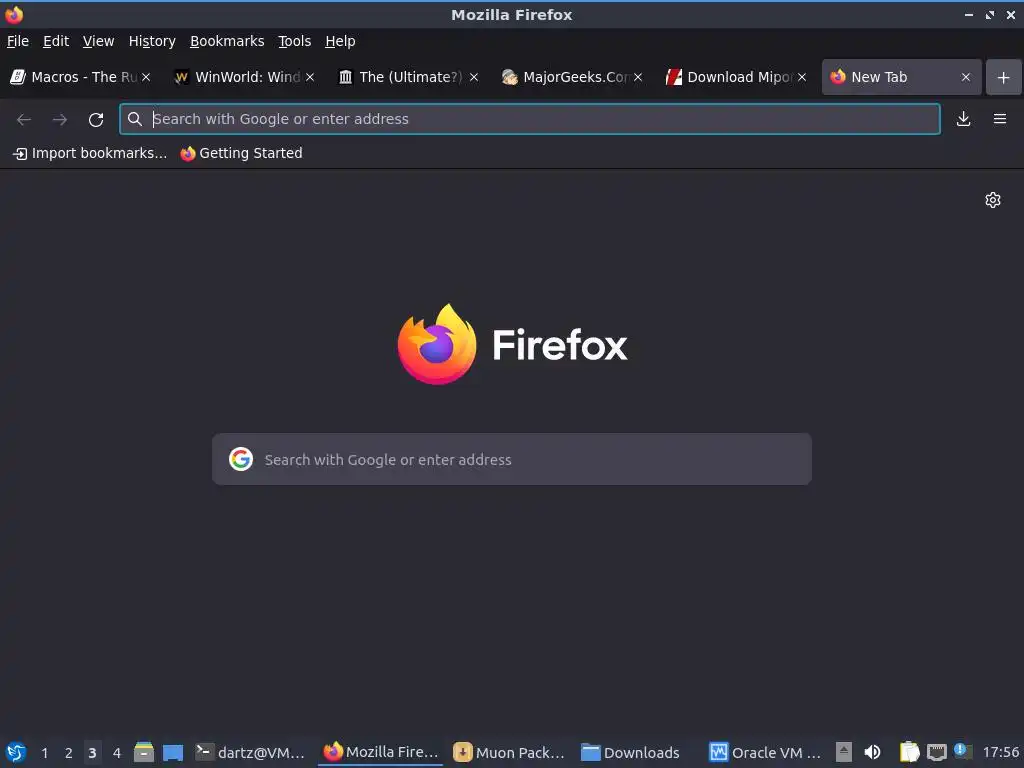Switch to workspace 1
Viewport: 1024px width, 768px height.
[44, 753]
